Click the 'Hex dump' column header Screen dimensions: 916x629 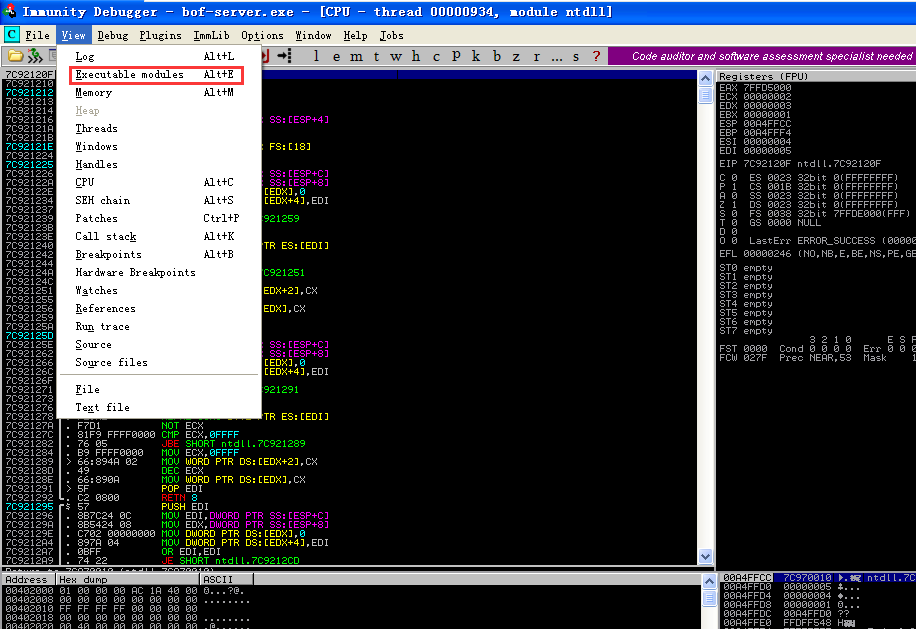128,580
